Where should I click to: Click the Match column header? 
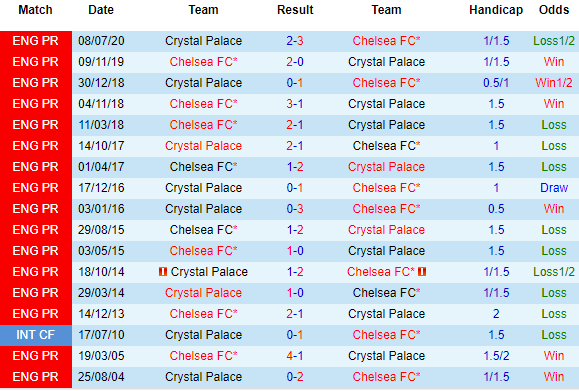pos(35,10)
